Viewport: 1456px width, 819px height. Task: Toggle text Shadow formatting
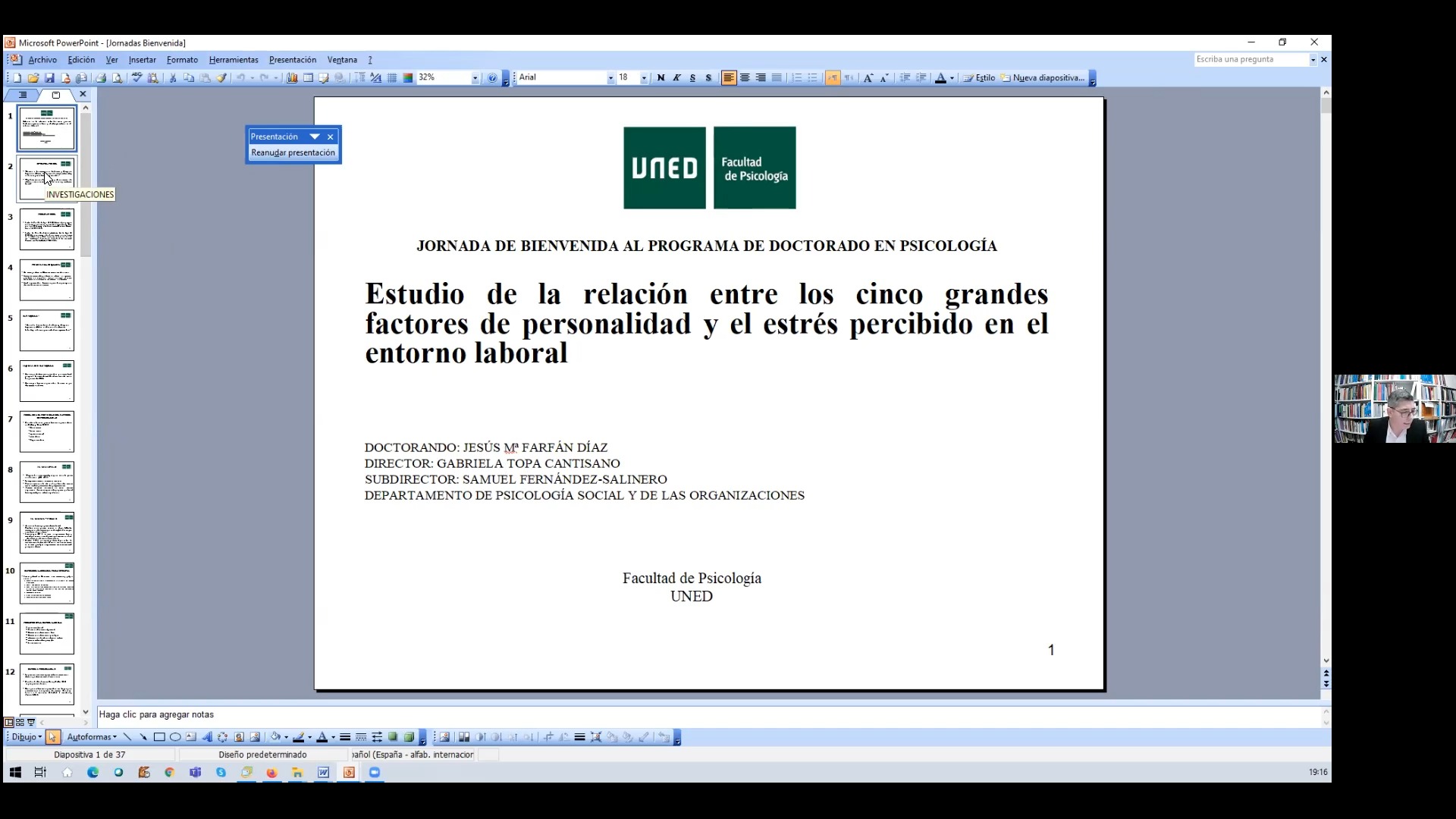(x=709, y=78)
